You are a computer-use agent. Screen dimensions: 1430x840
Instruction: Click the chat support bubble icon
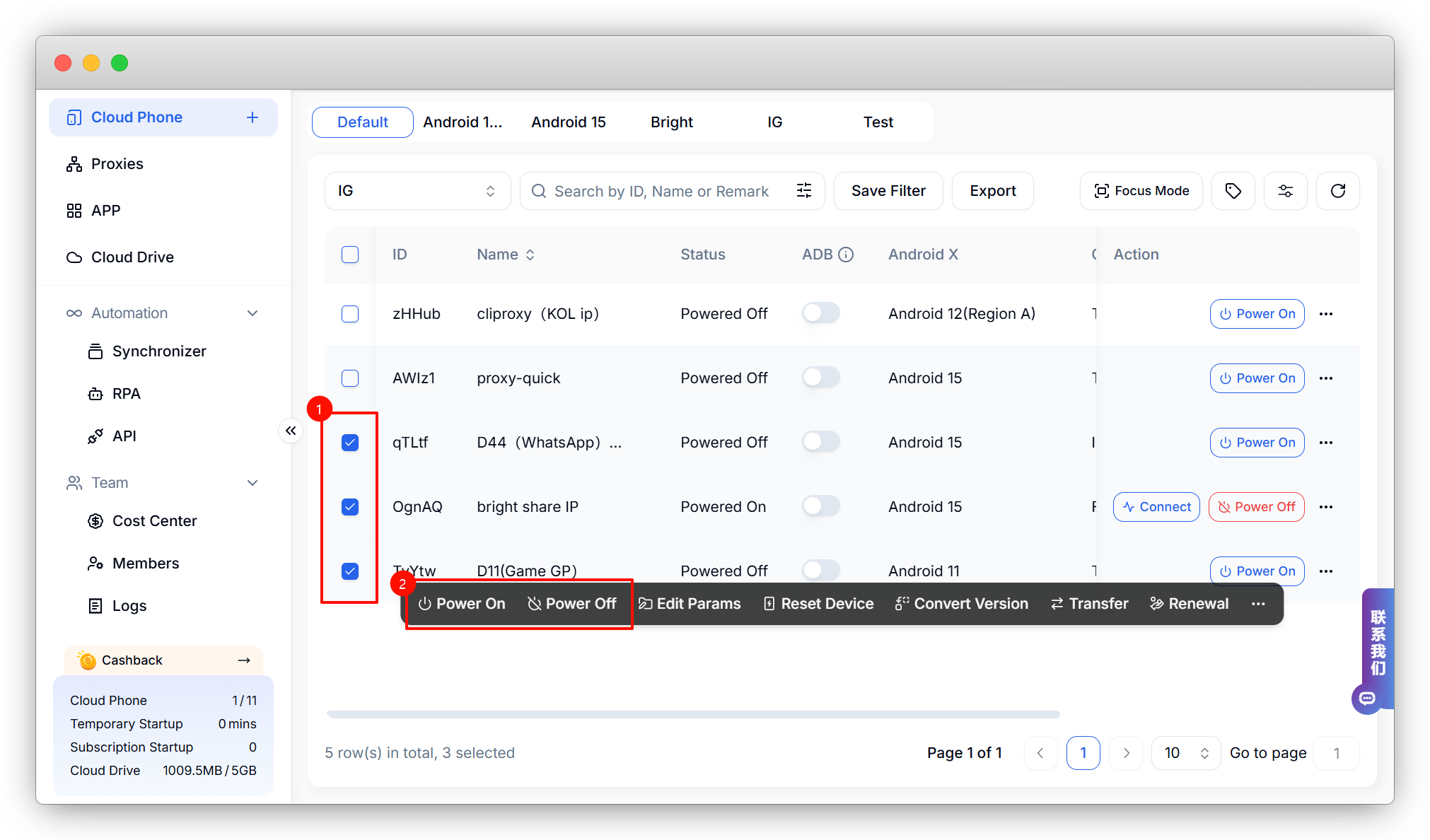tap(1367, 699)
